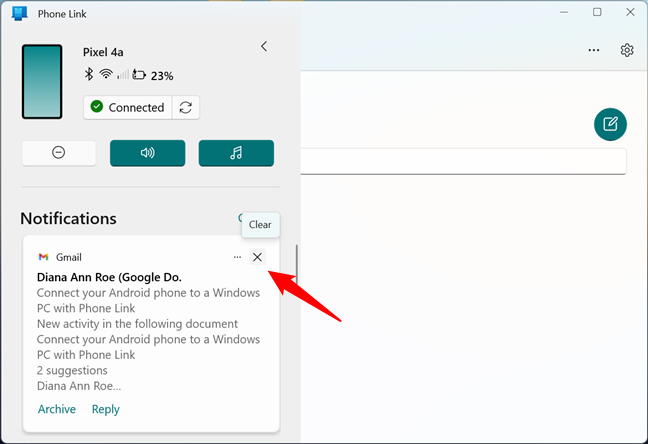Open the Diana Ann Roe notification title
The height and width of the screenshot is (444, 648).
pyautogui.click(x=109, y=277)
